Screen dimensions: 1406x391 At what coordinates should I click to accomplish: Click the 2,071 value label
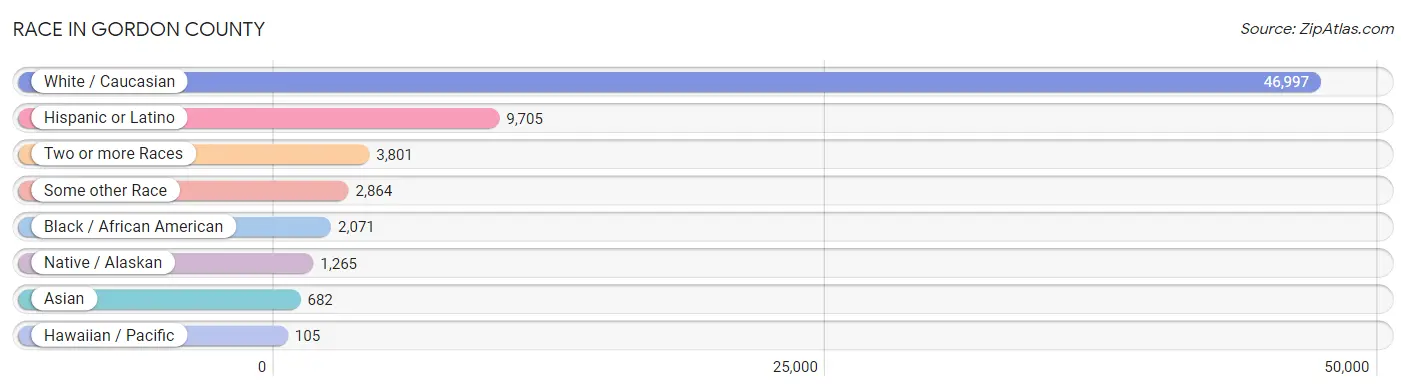356,227
